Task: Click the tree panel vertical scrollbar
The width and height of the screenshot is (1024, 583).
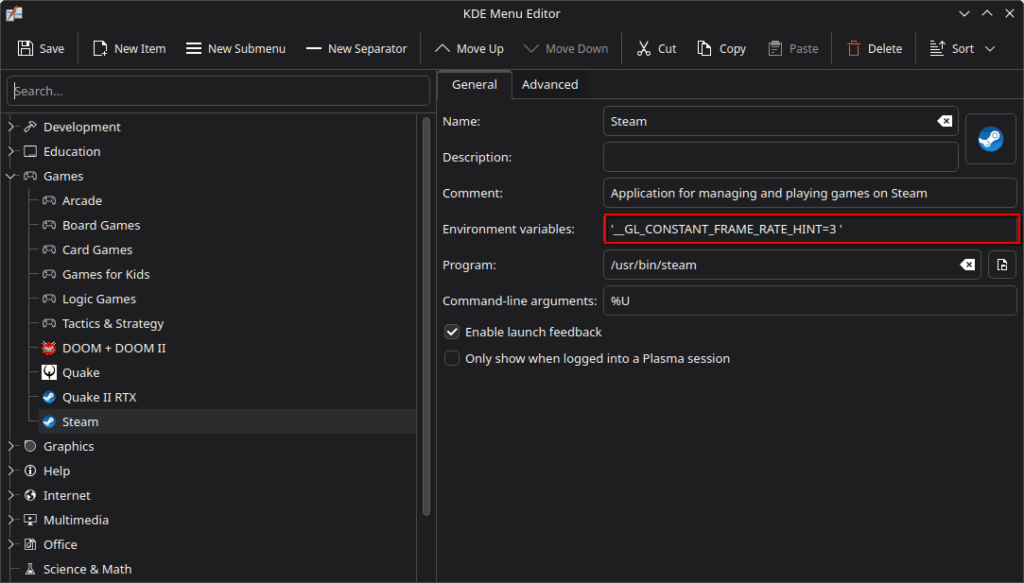Action: pos(426,317)
